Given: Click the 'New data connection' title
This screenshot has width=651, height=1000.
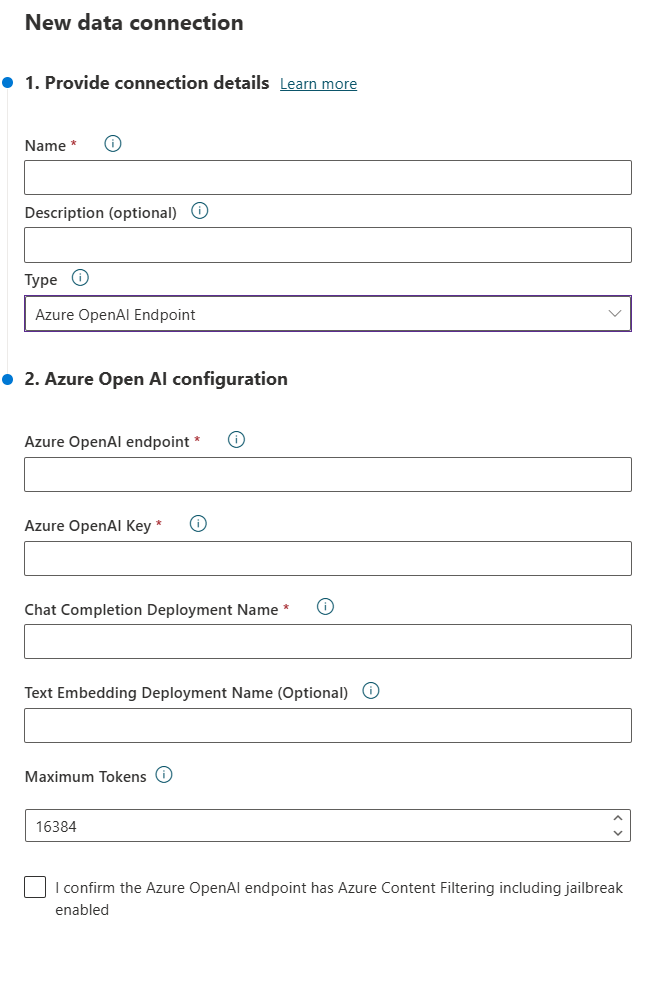Looking at the screenshot, I should pyautogui.click(x=134, y=22).
